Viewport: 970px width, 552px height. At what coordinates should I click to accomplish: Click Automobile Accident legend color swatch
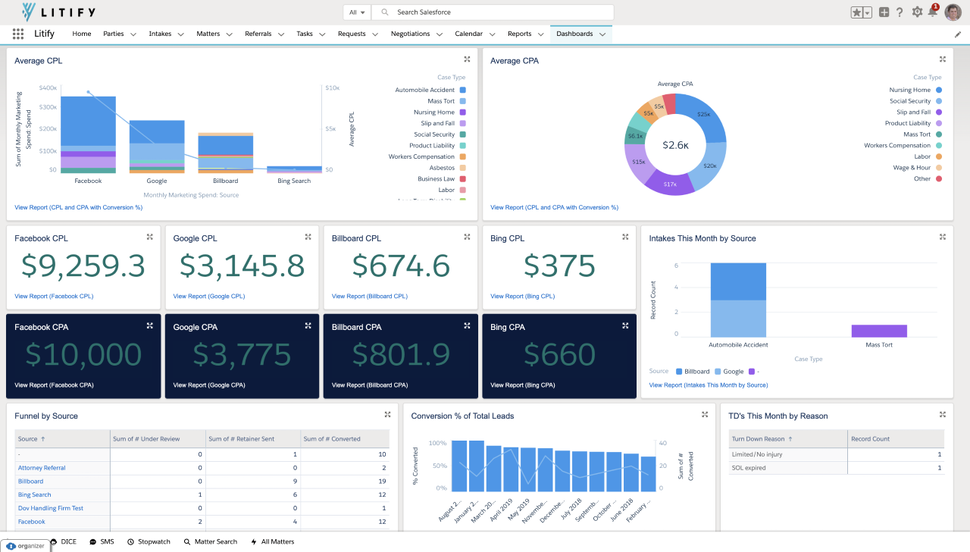(463, 90)
